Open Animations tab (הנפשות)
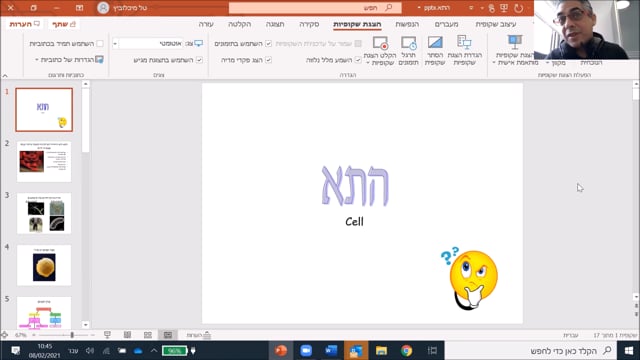 pyautogui.click(x=407, y=24)
